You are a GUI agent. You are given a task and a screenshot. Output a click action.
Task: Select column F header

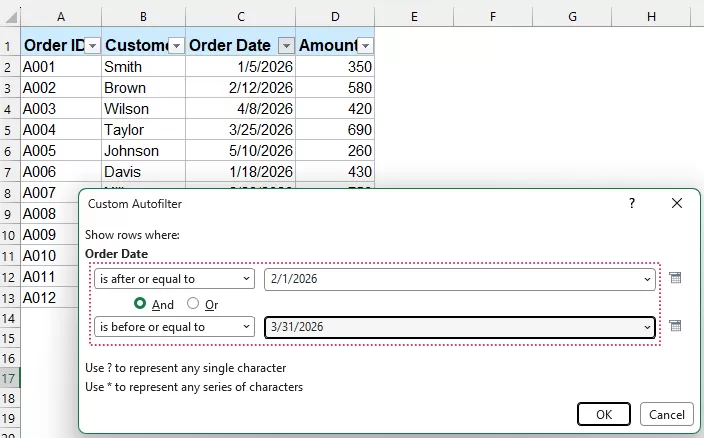[x=493, y=17]
